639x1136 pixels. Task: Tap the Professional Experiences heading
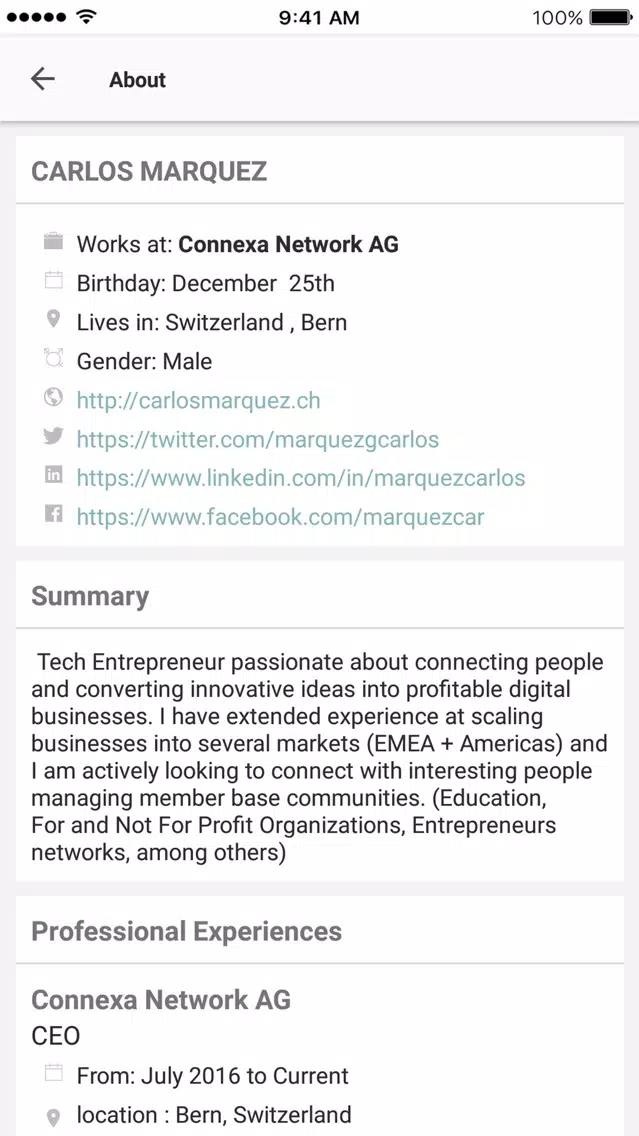click(186, 931)
